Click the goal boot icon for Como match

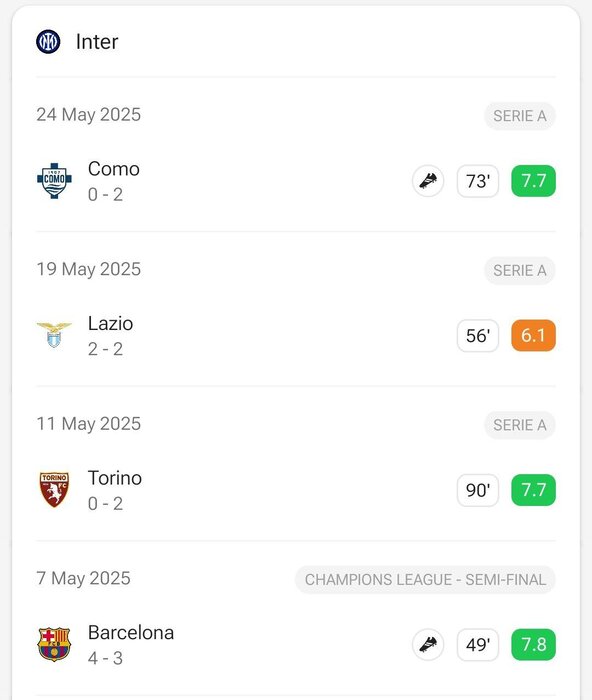[x=428, y=181]
